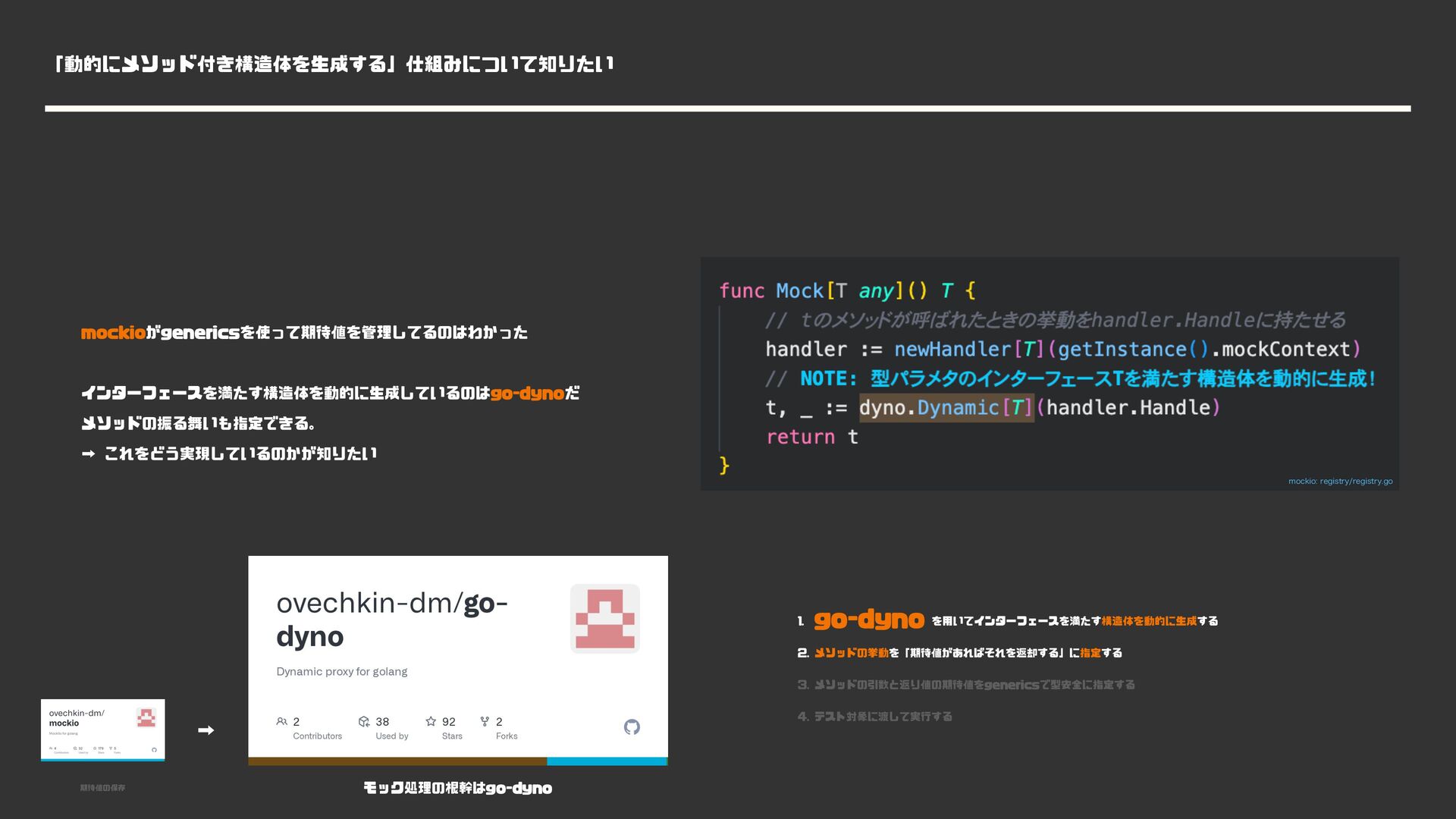Image resolution: width=1456 pixels, height=819 pixels.
Task: Click the orange 'go-dyno' word in paragraph
Action: (x=527, y=393)
